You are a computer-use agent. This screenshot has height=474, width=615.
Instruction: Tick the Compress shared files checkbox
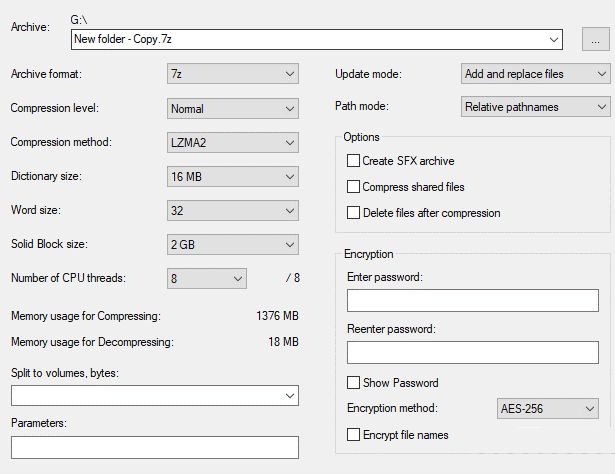point(353,187)
